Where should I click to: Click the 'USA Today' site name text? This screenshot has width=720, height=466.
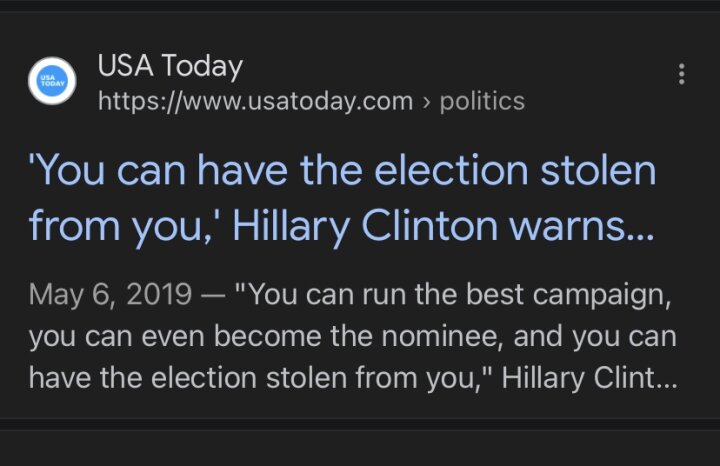pyautogui.click(x=170, y=66)
